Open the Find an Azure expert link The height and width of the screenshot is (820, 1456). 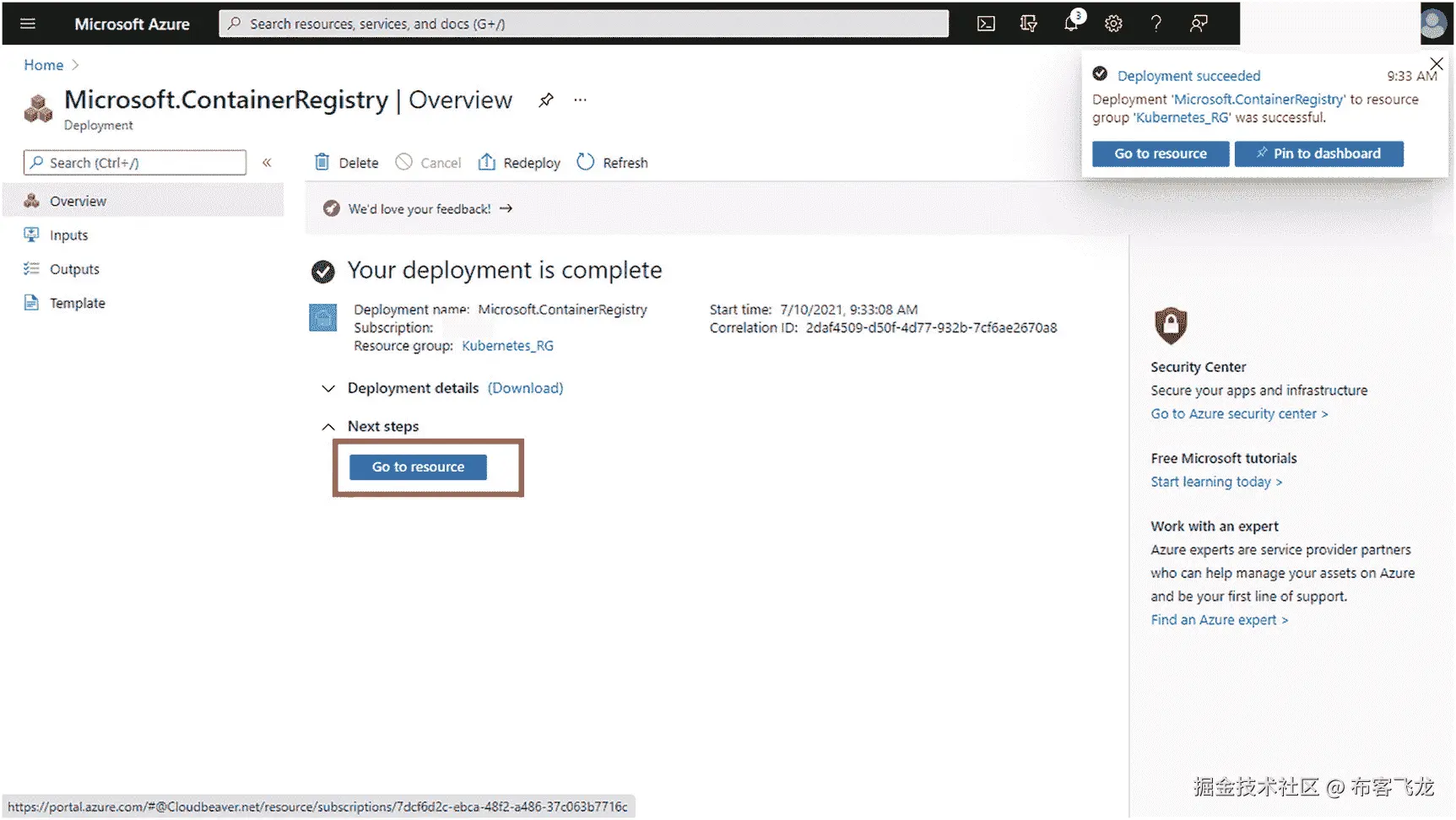click(1219, 620)
